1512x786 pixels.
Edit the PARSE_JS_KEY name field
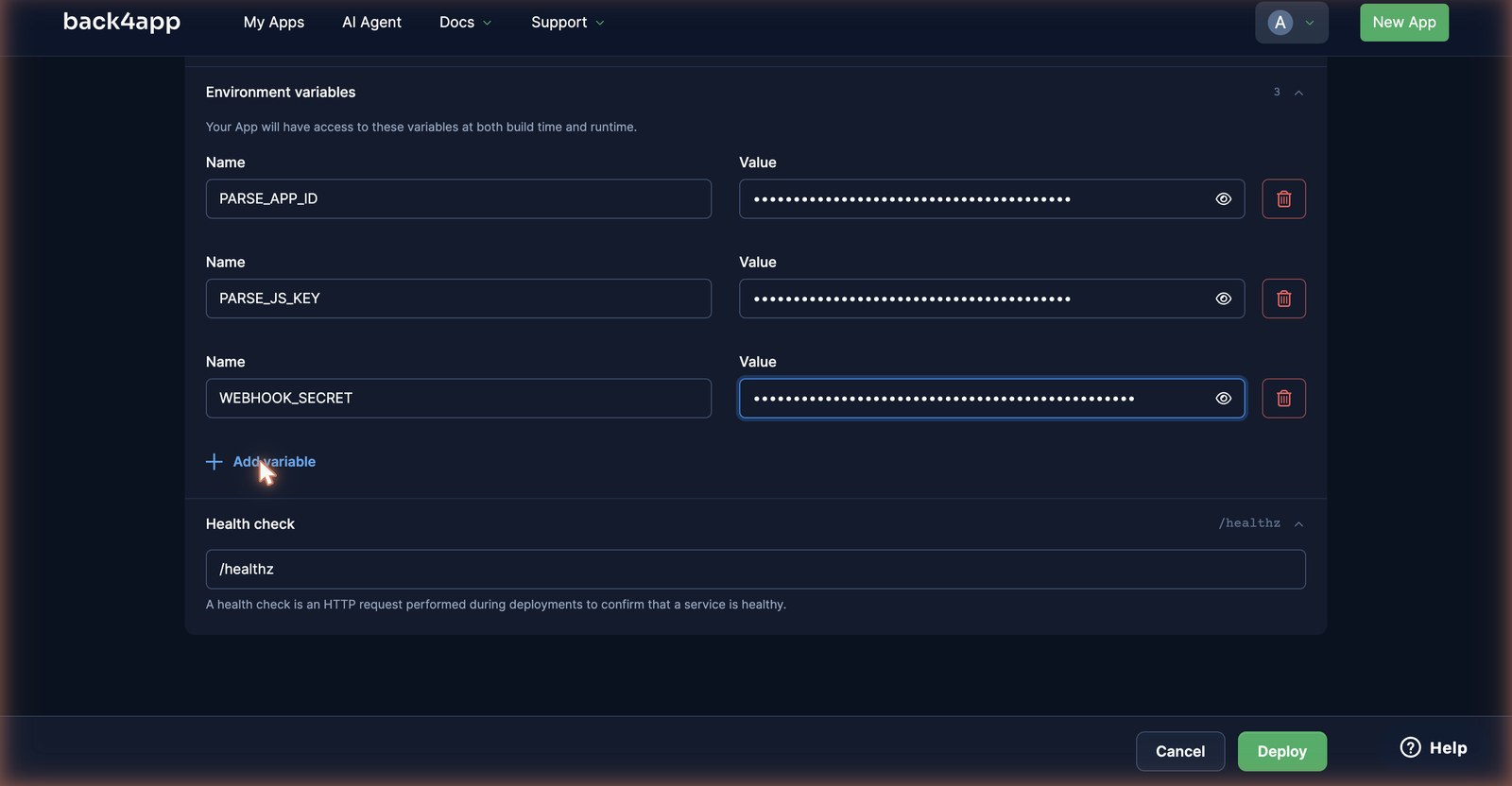click(458, 299)
